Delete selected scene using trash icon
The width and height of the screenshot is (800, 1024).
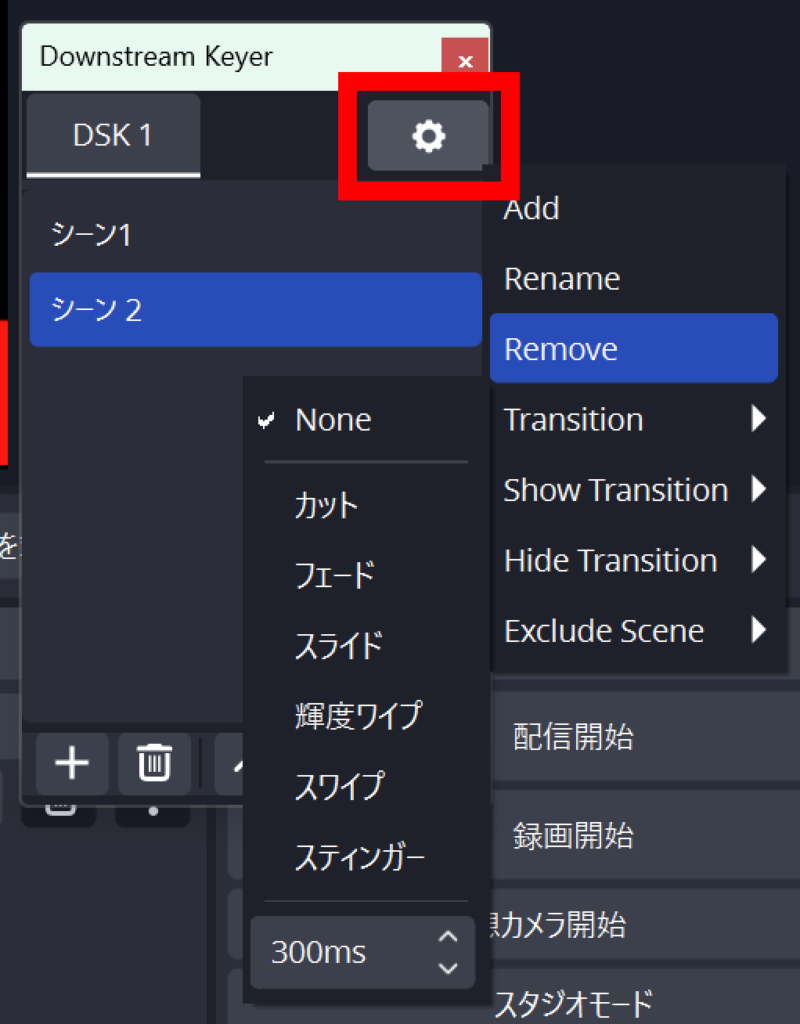pyautogui.click(x=153, y=764)
